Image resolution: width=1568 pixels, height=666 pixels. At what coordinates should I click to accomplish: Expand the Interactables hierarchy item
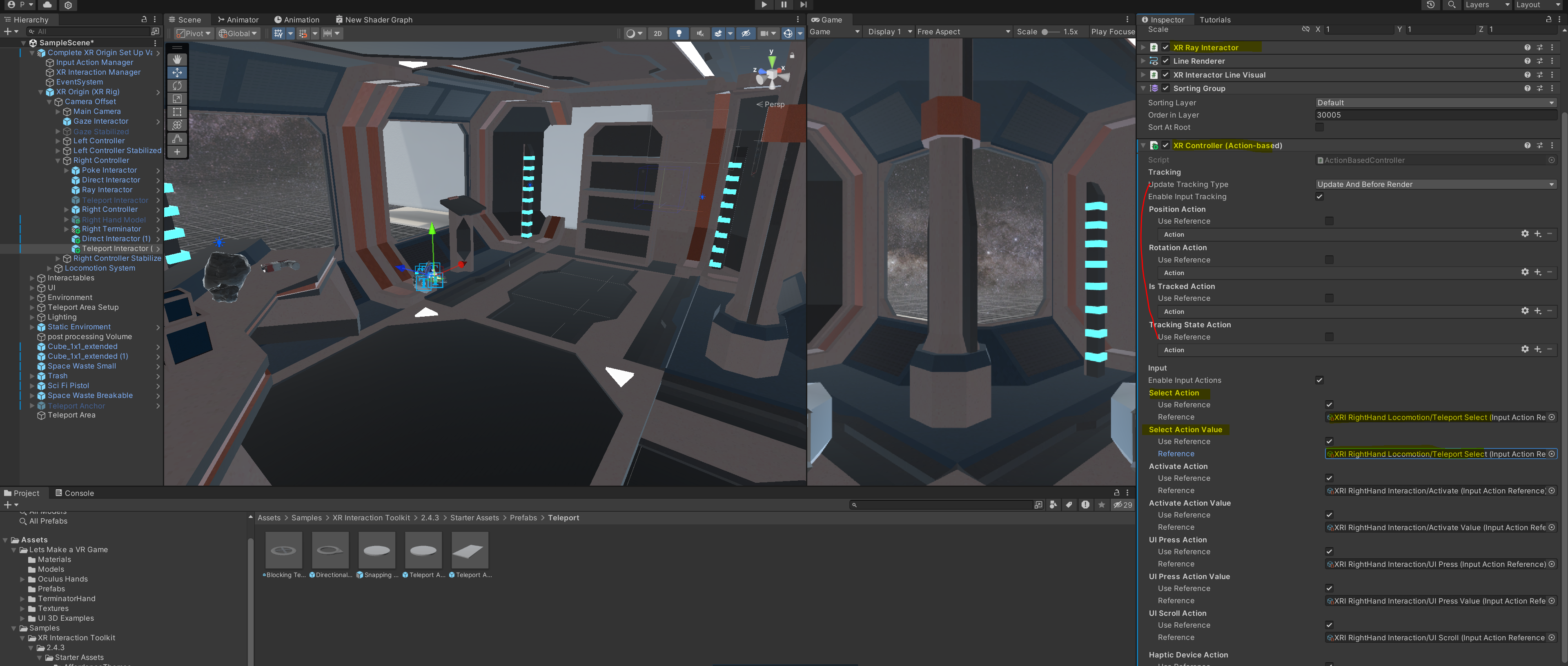click(x=32, y=278)
